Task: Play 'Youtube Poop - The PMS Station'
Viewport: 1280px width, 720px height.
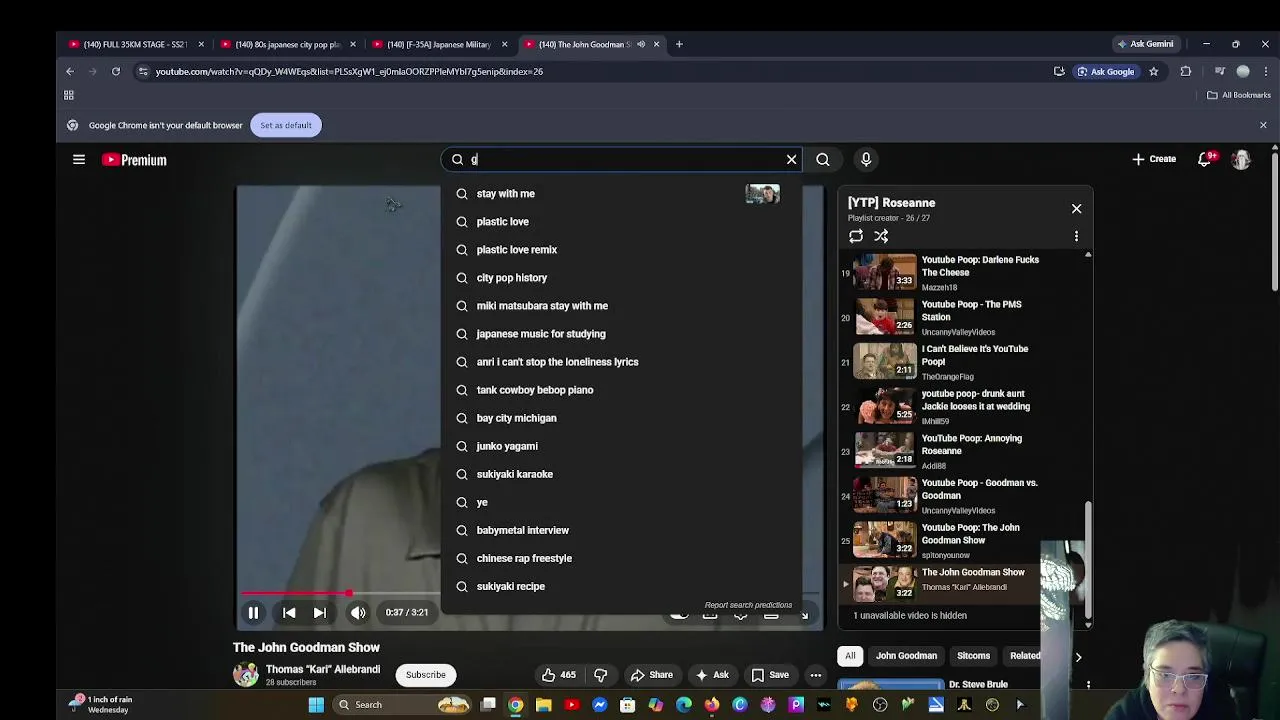Action: point(960,317)
